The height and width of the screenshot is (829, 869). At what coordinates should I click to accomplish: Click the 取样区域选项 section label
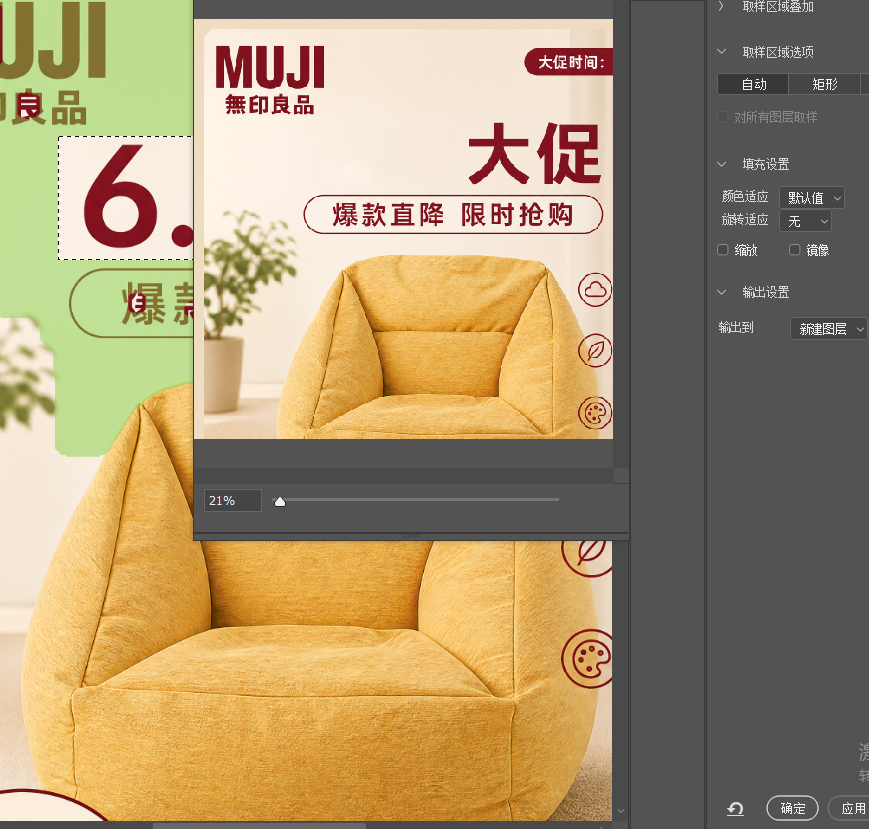point(778,52)
